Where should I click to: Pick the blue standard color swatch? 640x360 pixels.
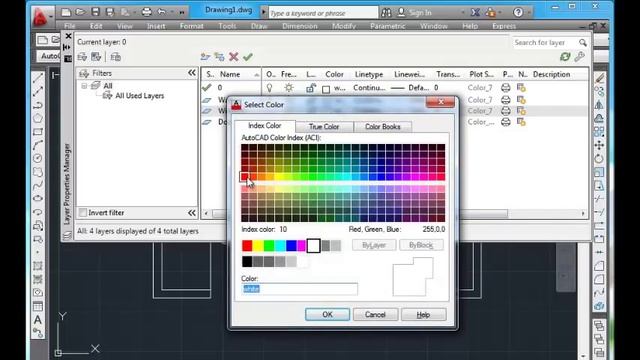(x=291, y=245)
